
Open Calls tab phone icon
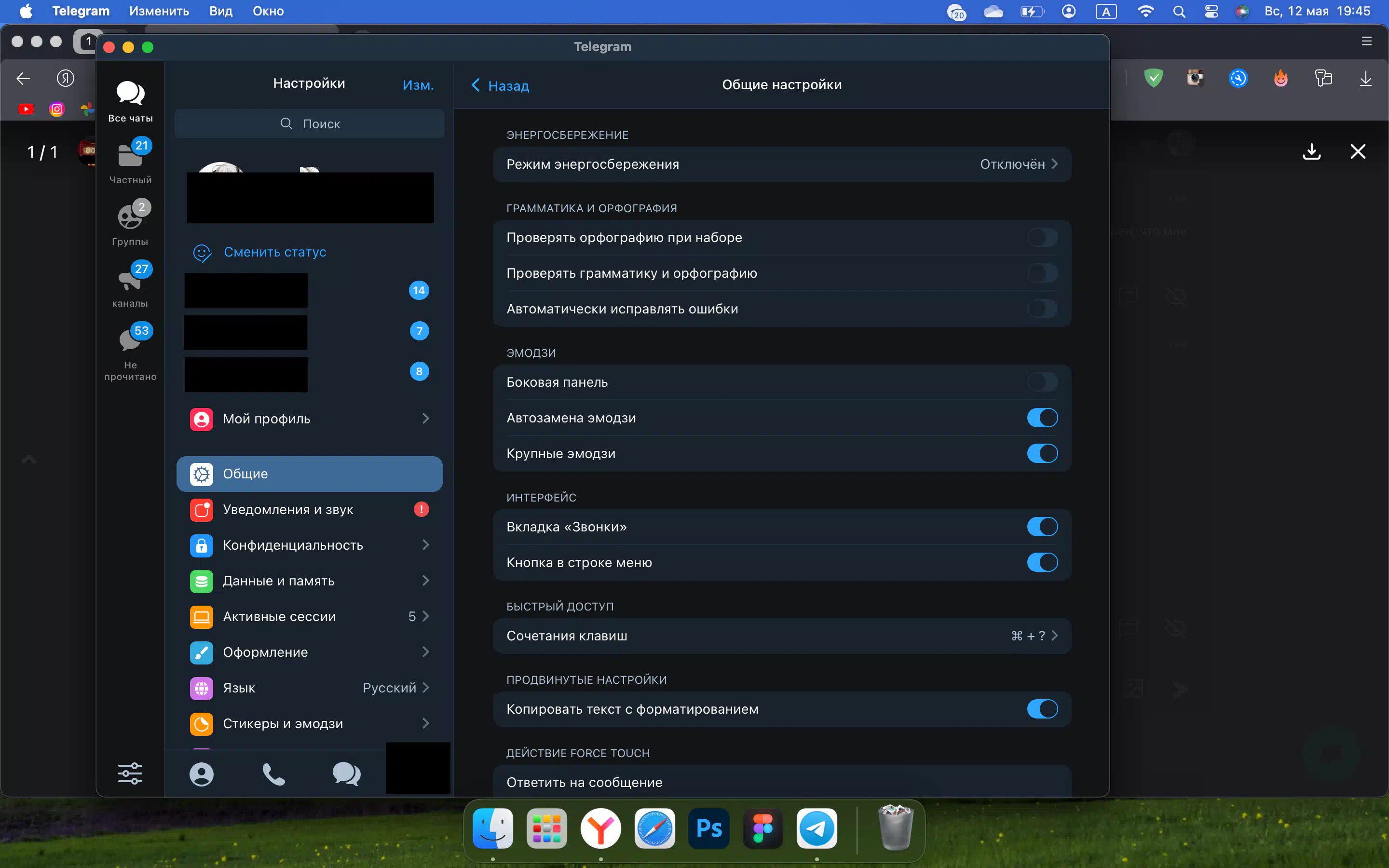[274, 774]
